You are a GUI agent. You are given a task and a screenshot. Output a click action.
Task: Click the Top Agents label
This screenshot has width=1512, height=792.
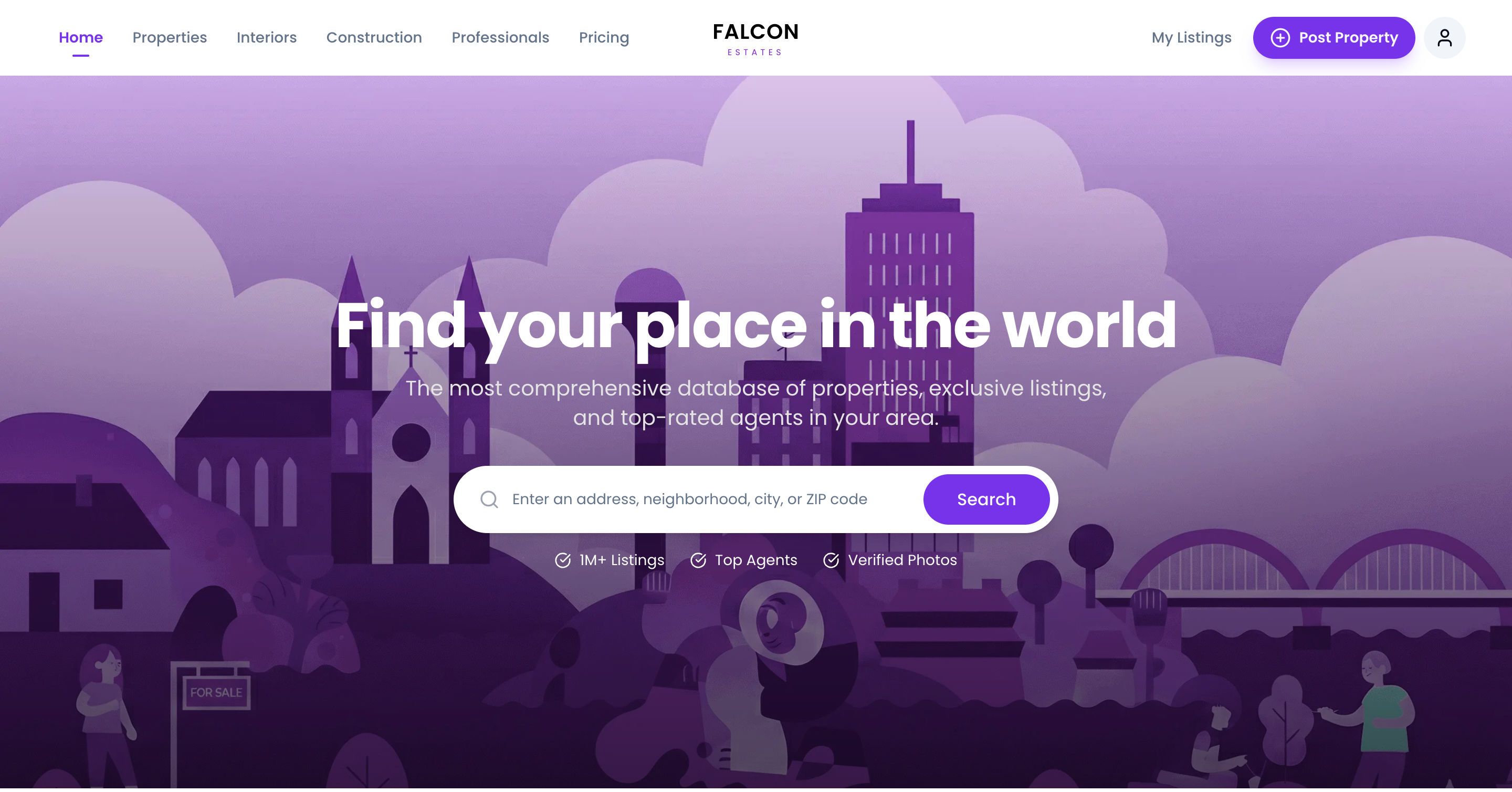[x=756, y=560]
